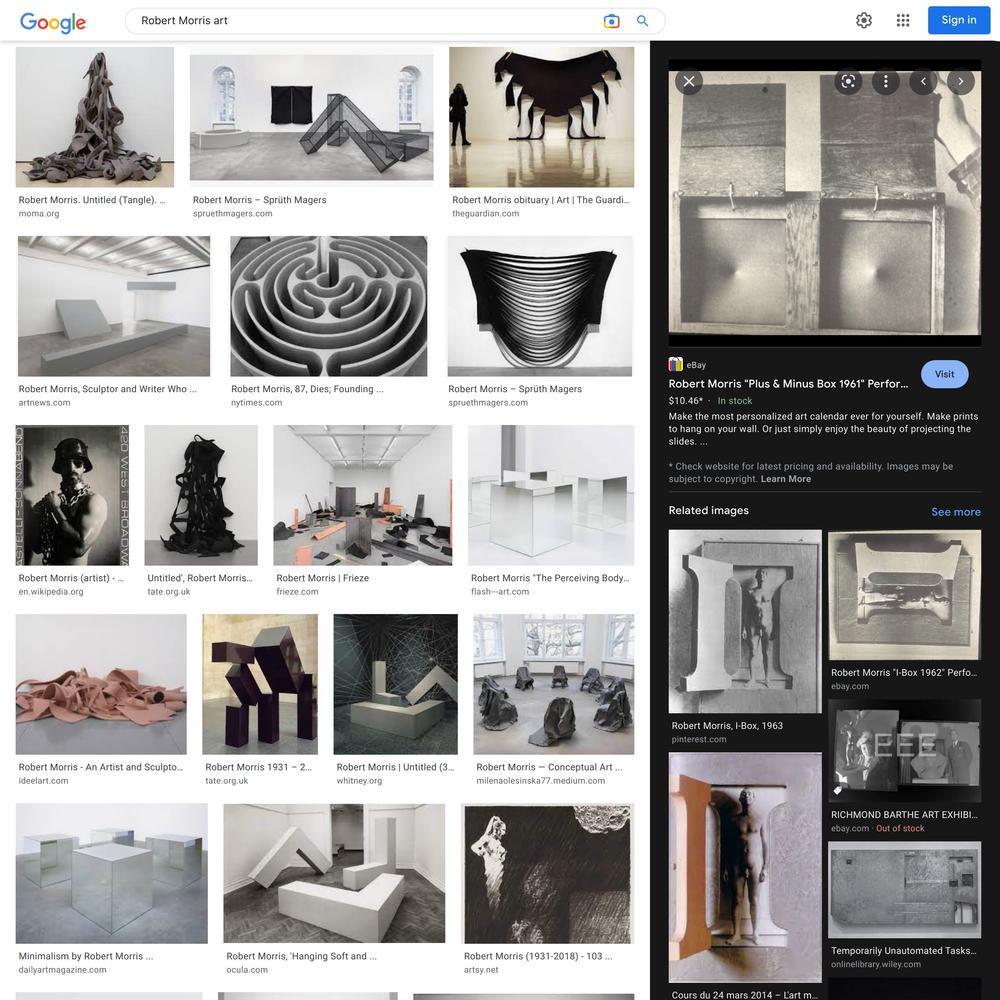The height and width of the screenshot is (1000, 1000).
Task: Search inside image with Lens icon
Action: point(848,82)
